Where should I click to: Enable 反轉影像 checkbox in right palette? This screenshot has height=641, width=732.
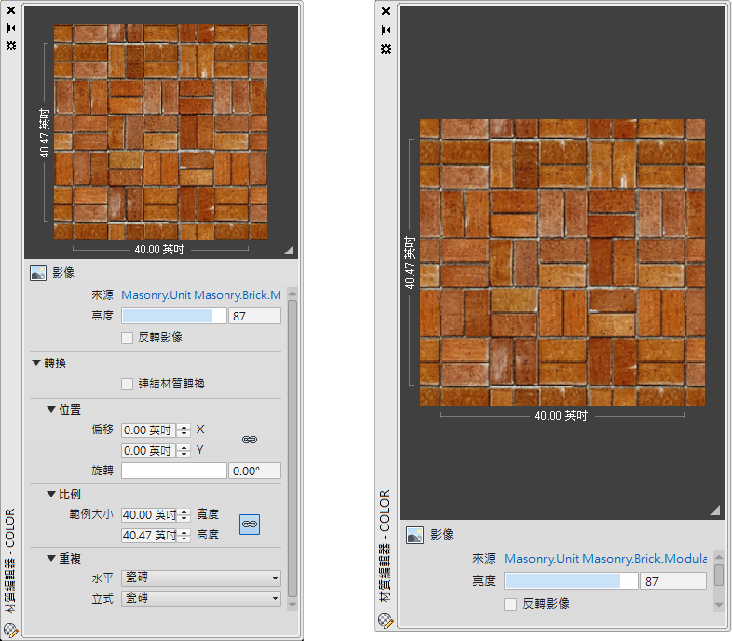coord(511,605)
